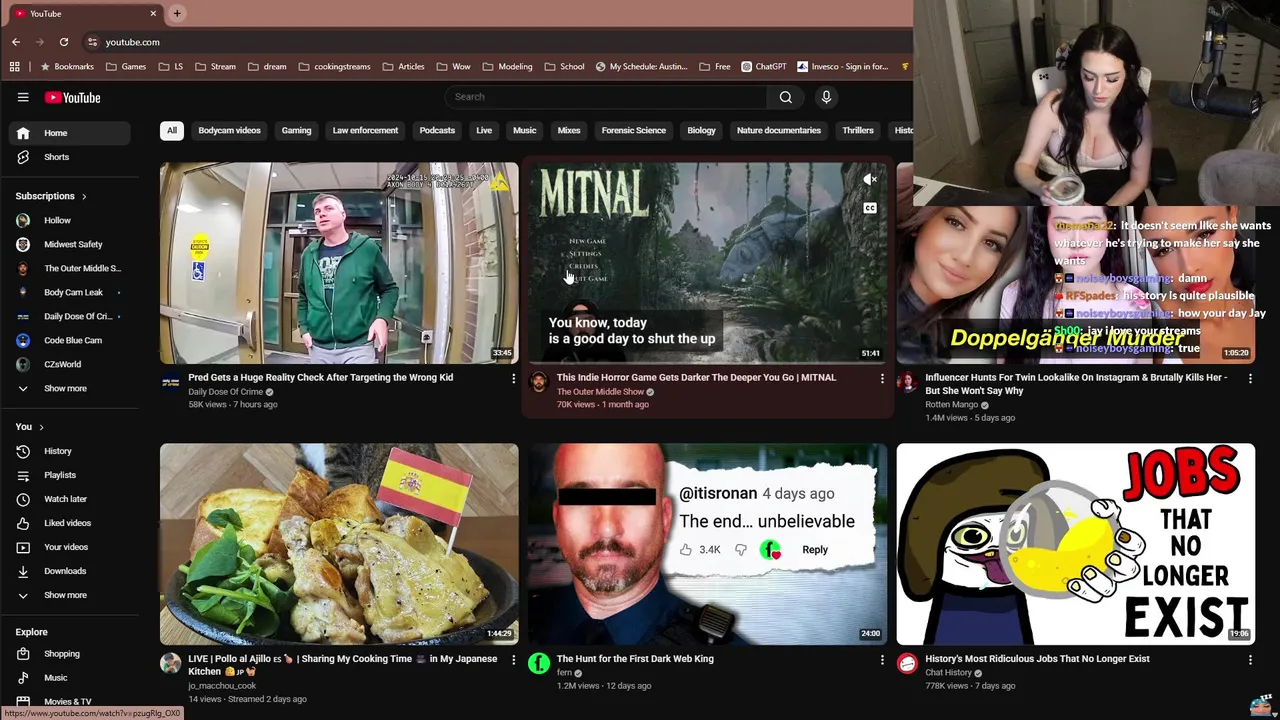Click fern channel avatar
1280x720 pixels.
point(539,663)
